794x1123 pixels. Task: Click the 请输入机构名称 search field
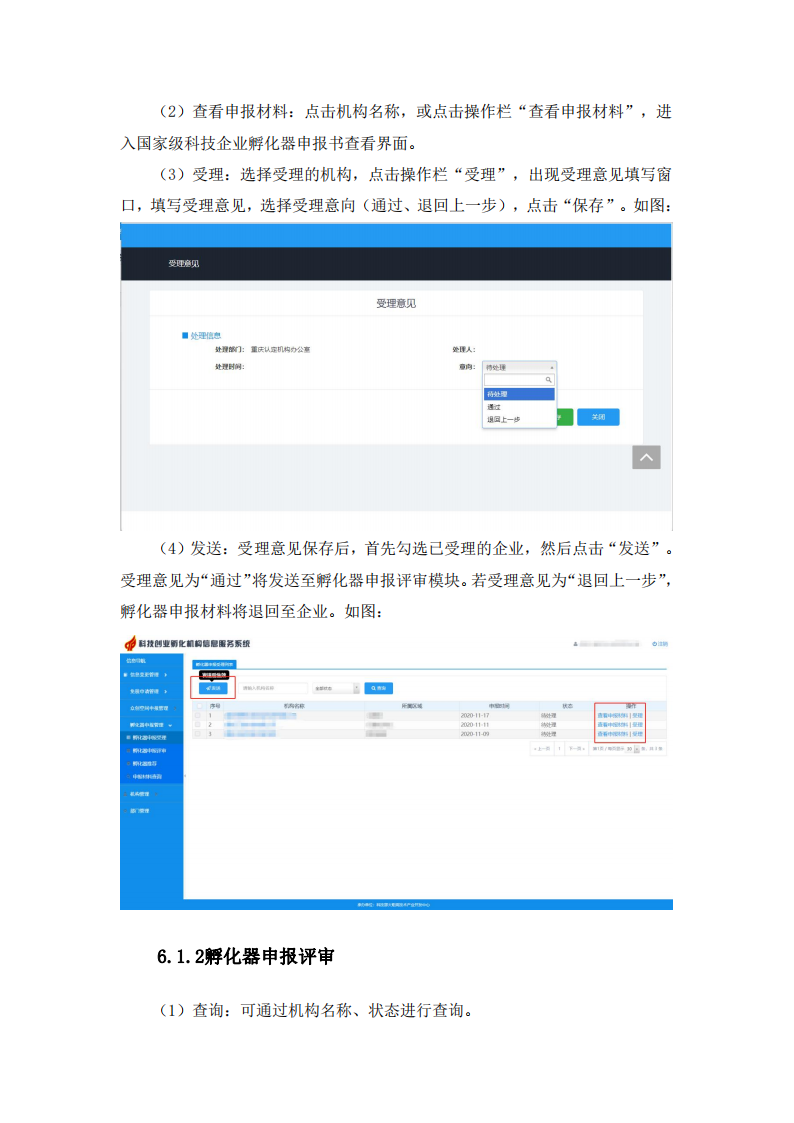275,688
